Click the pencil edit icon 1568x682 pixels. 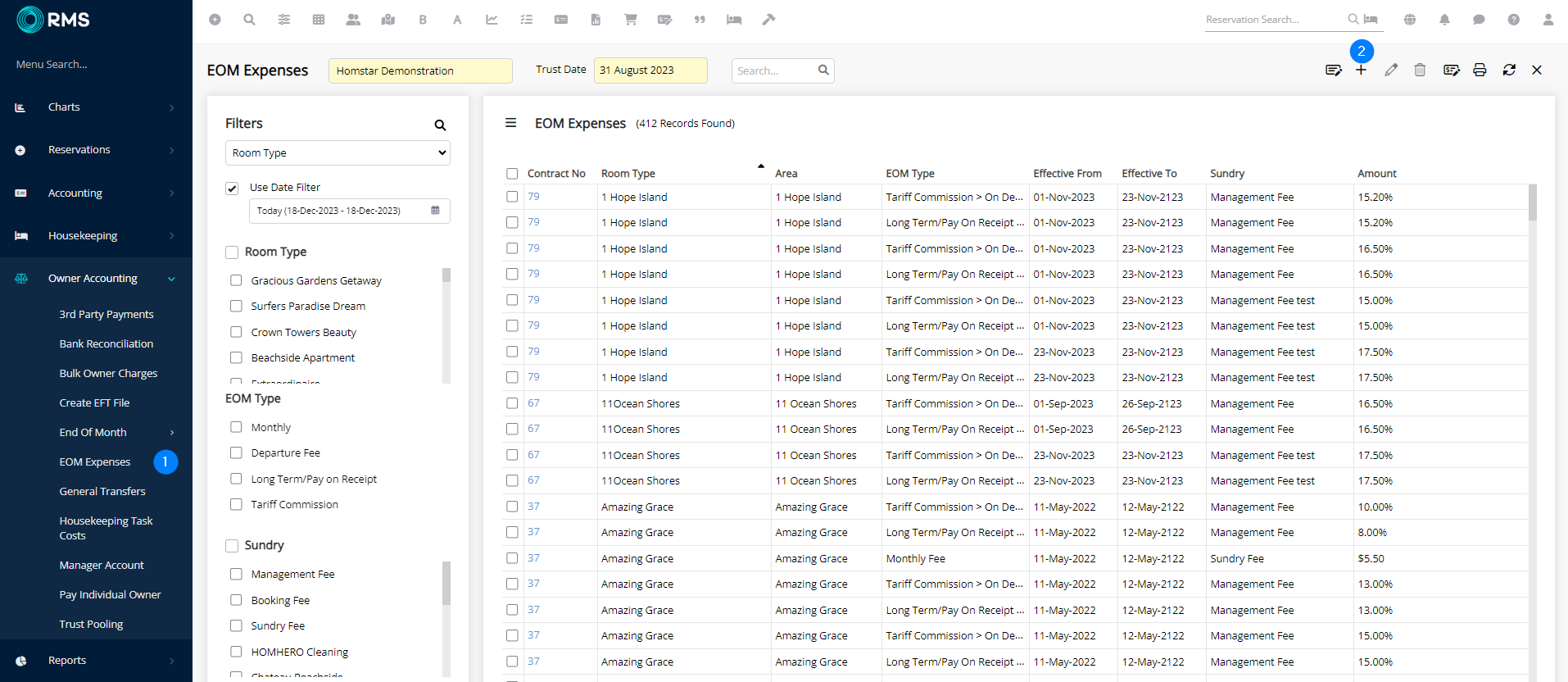pos(1391,70)
